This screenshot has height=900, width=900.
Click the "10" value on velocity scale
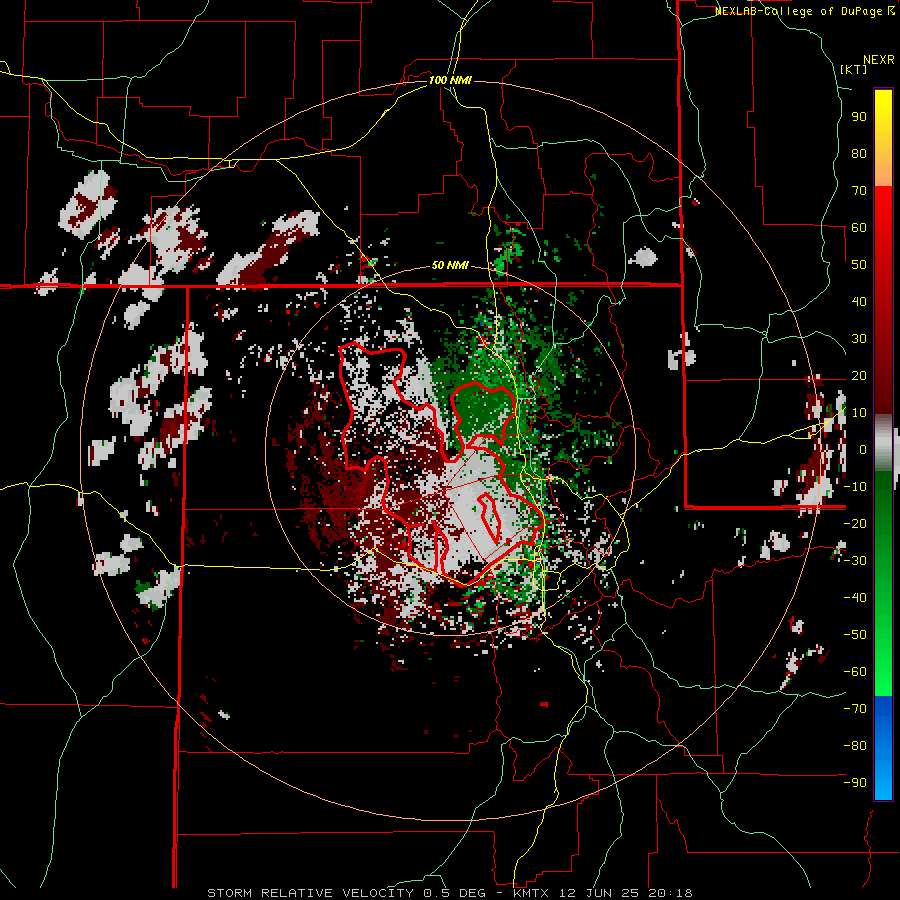(x=859, y=413)
